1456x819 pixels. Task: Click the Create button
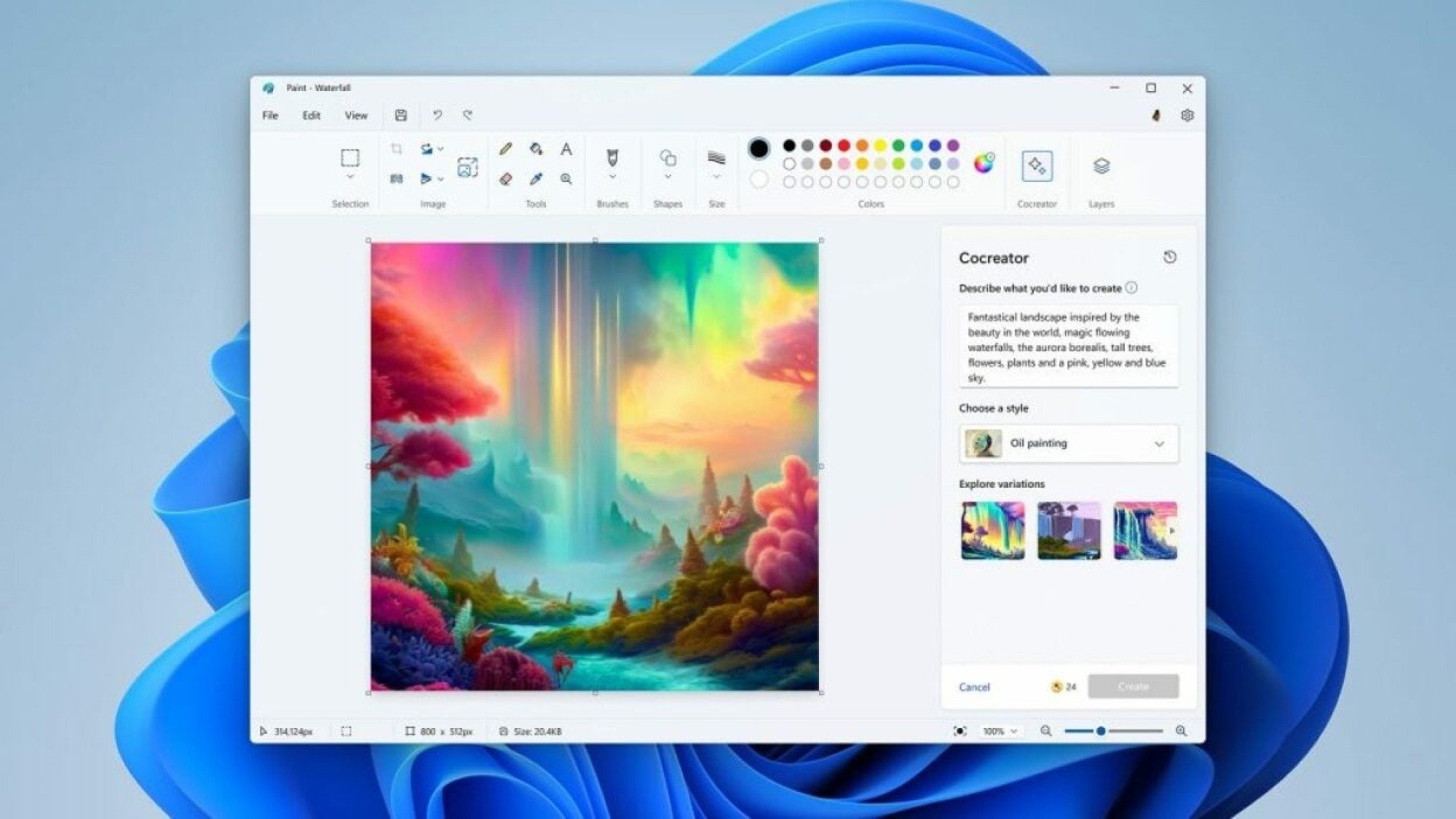point(1133,686)
